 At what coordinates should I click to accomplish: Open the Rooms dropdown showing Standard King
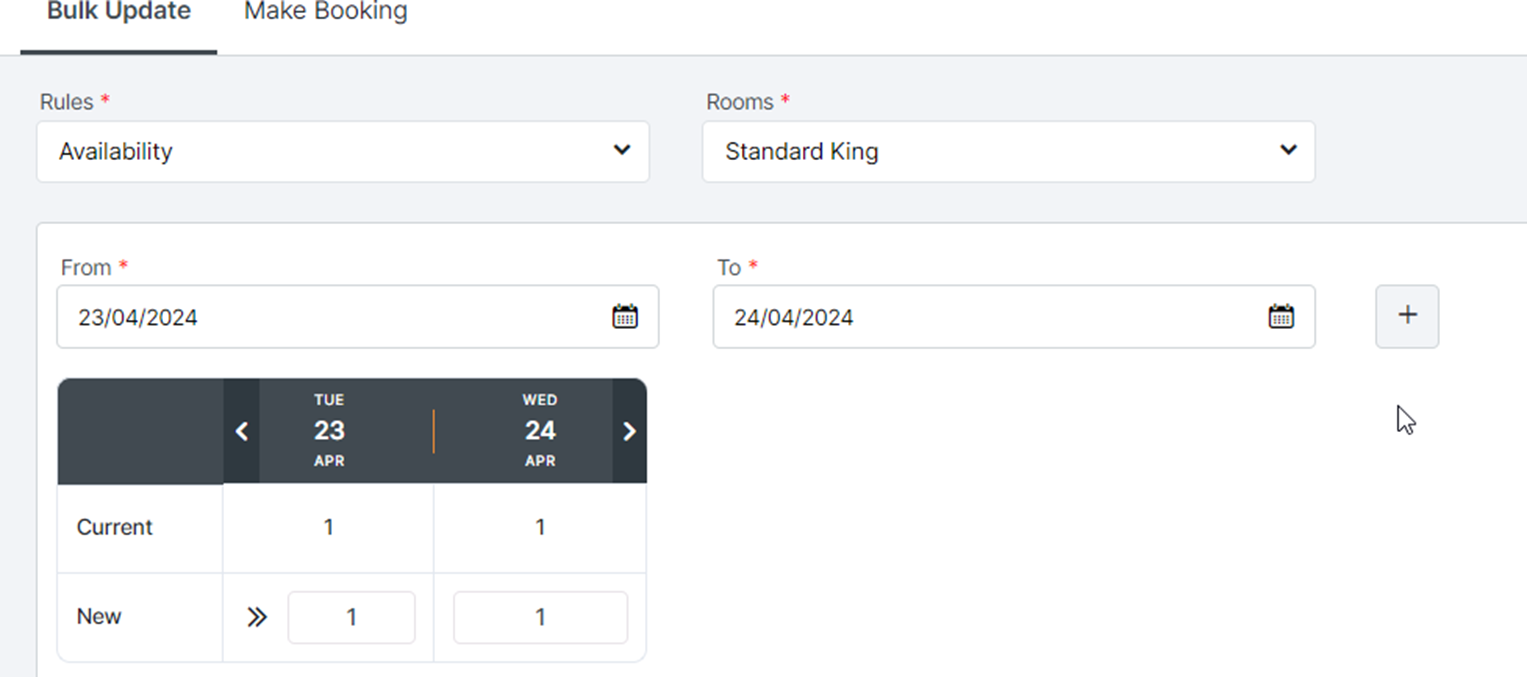1008,152
